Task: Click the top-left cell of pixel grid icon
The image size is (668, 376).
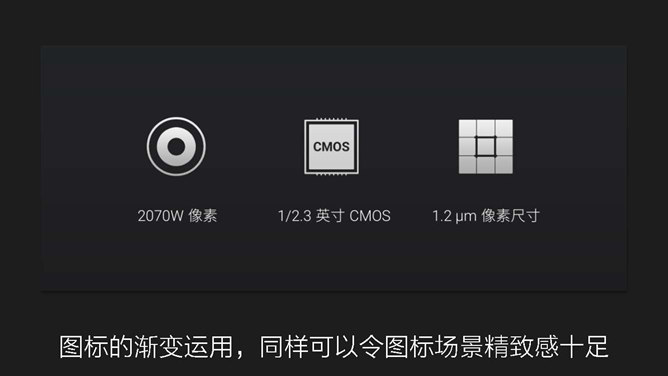Action: [x=467, y=128]
